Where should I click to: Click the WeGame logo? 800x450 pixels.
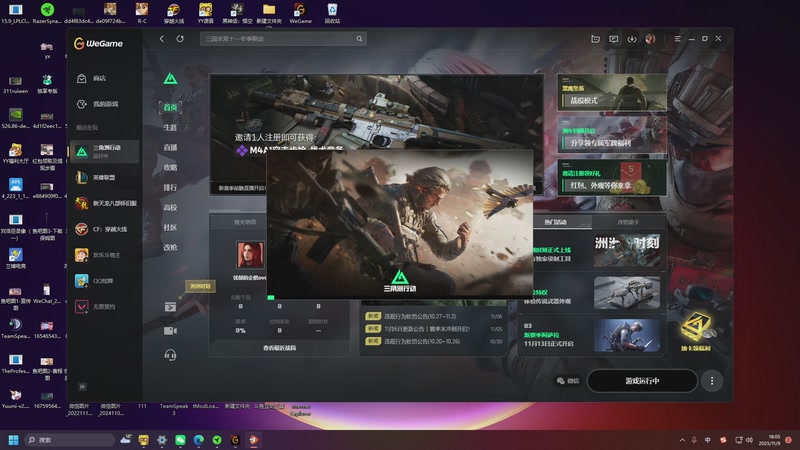[x=98, y=43]
